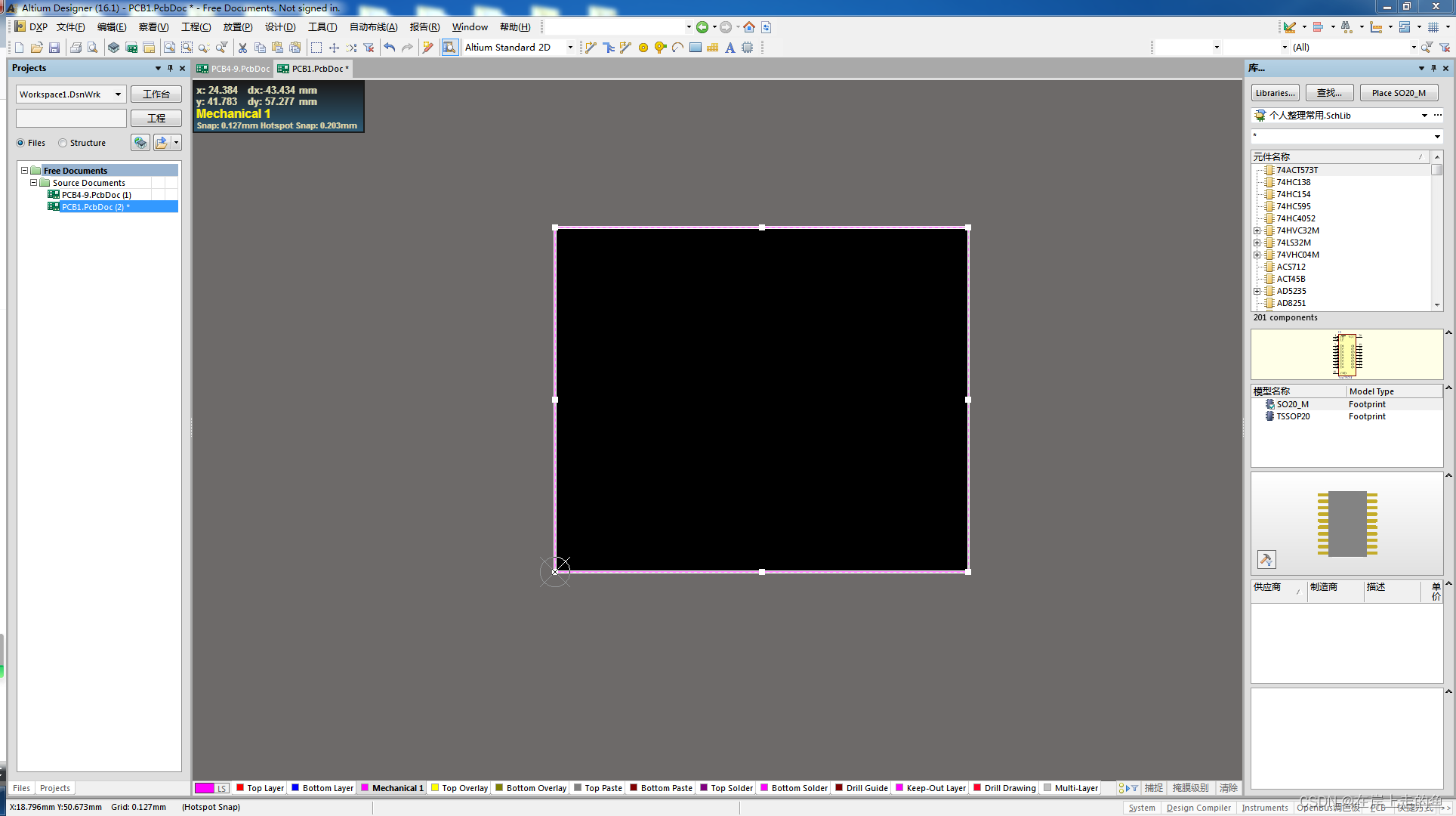Click the Save document icon

pos(54,48)
